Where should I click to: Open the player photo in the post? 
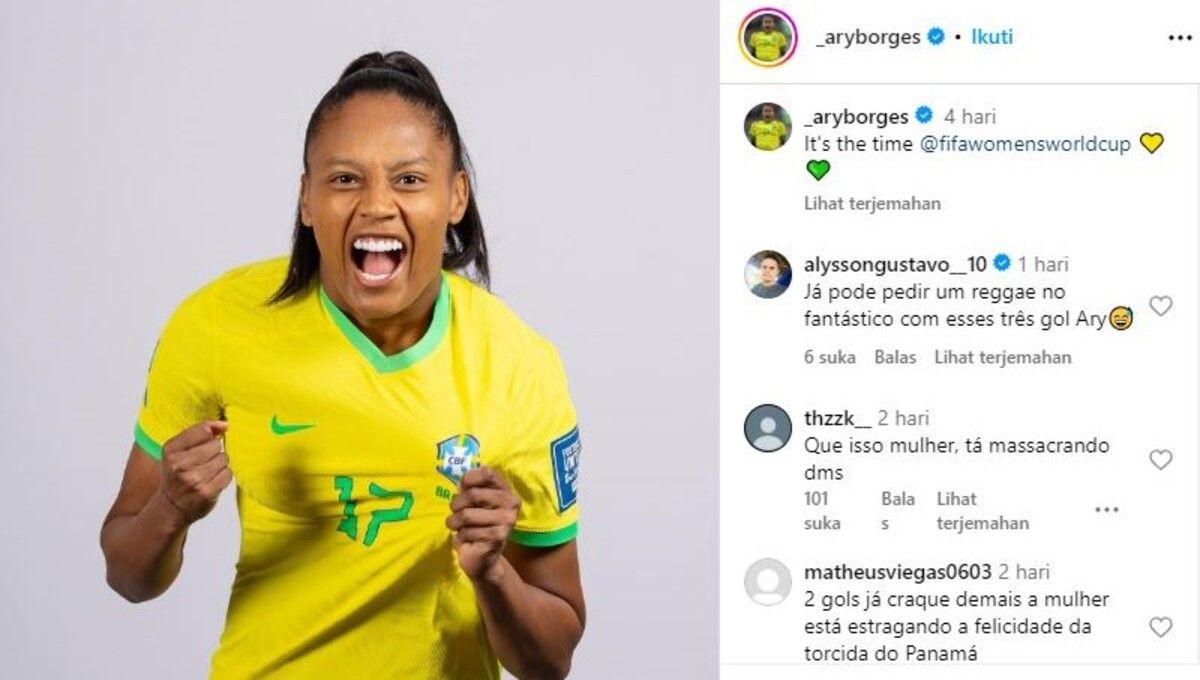coord(359,340)
